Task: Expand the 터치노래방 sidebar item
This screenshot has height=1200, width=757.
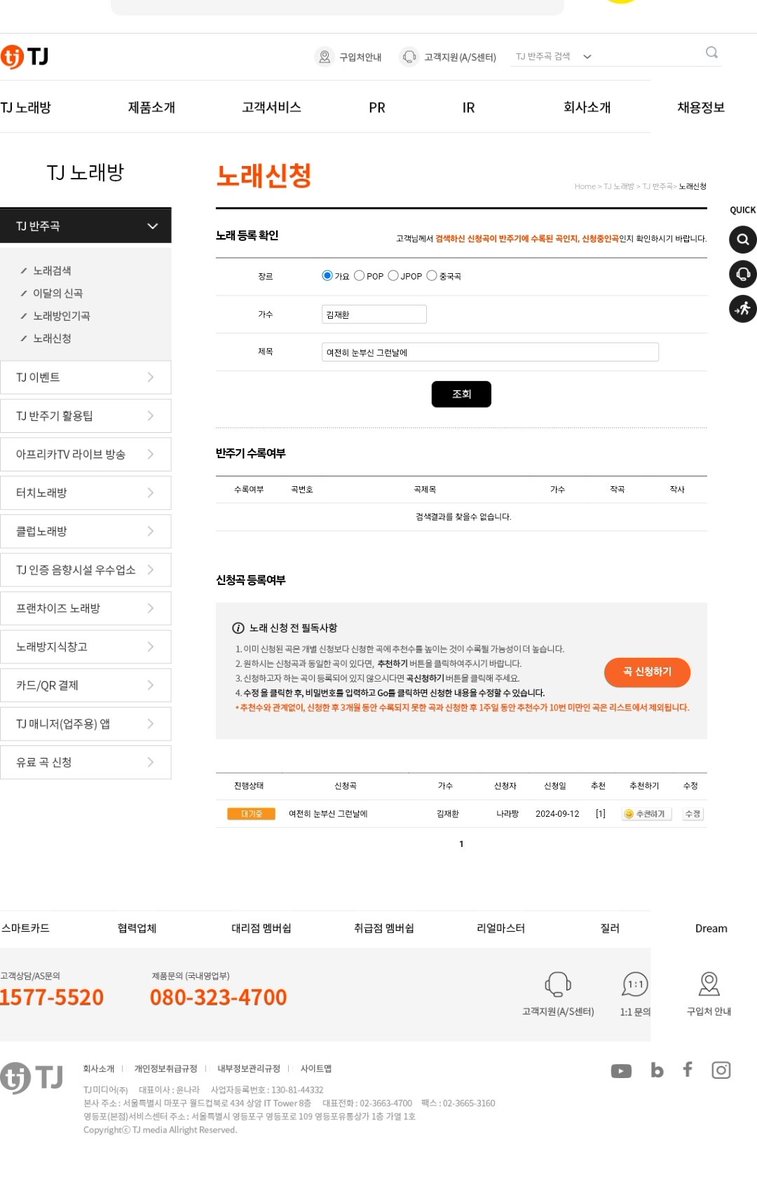Action: [x=85, y=493]
